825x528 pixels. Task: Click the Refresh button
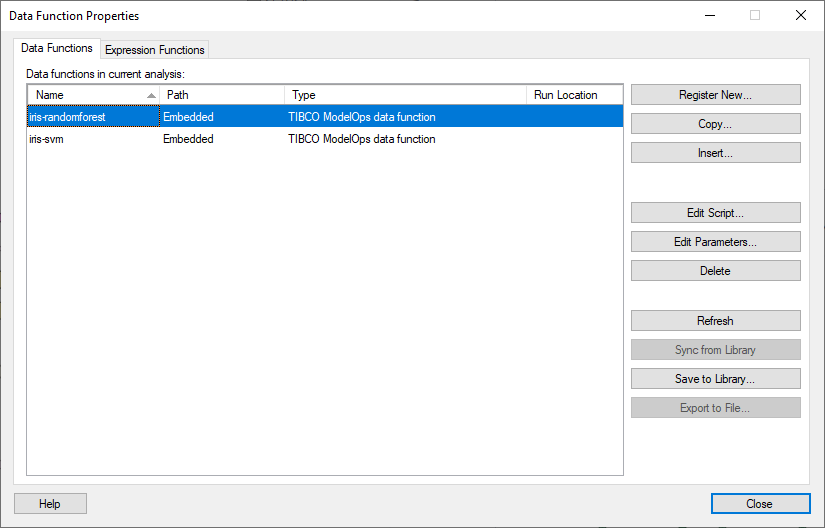click(715, 321)
